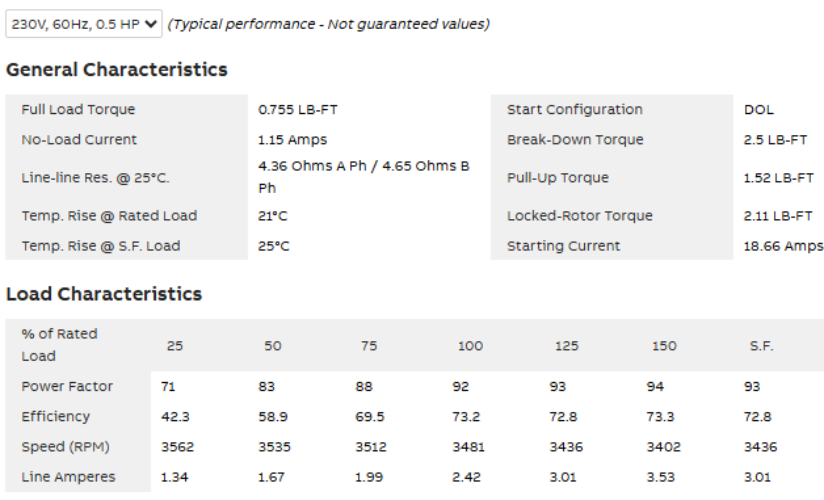
Task: Select the No-Load Current row label
Action: [79, 140]
